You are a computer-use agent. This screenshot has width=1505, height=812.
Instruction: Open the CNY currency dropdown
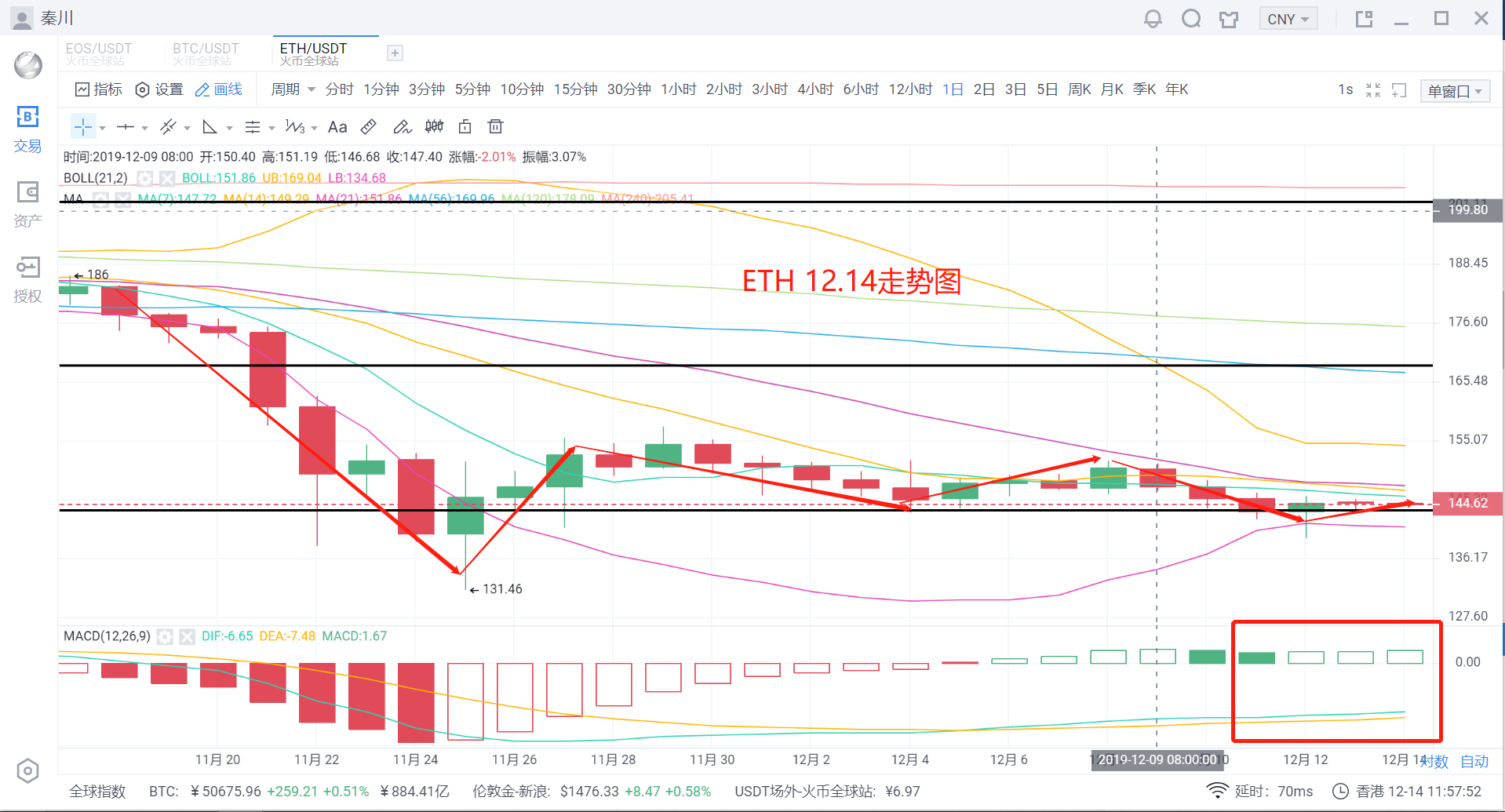point(1288,19)
